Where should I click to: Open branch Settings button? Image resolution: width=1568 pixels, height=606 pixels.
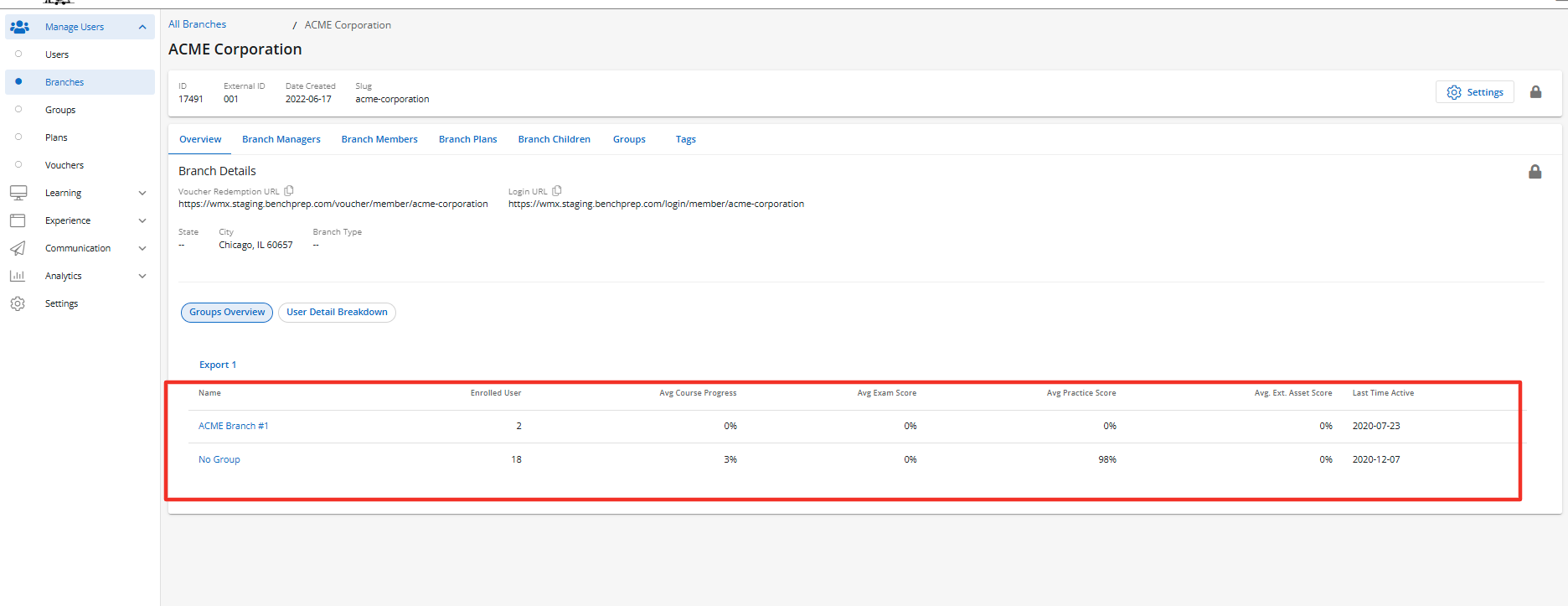coord(1475,92)
